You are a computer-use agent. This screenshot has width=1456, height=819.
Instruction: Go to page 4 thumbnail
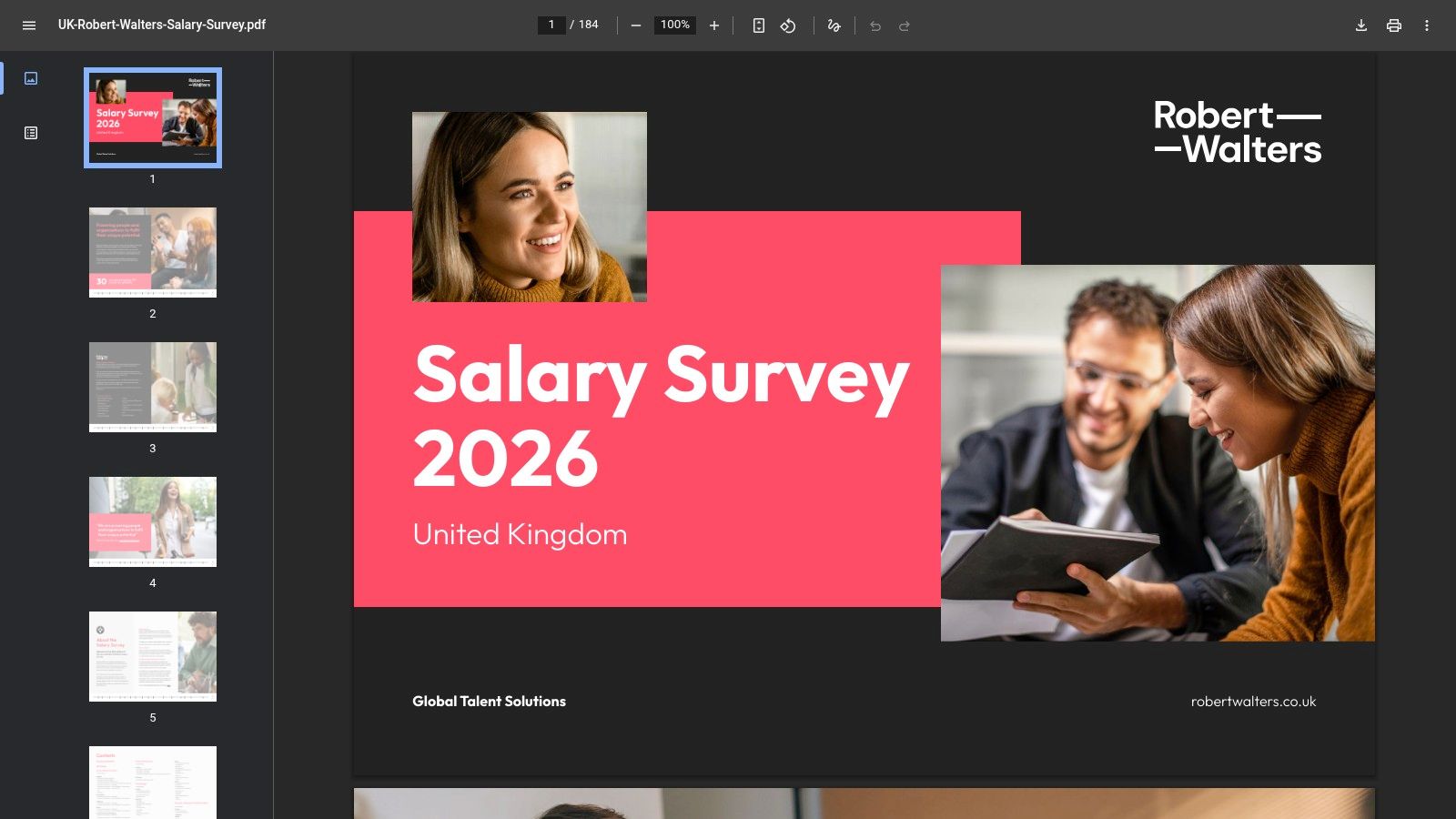pos(153,521)
